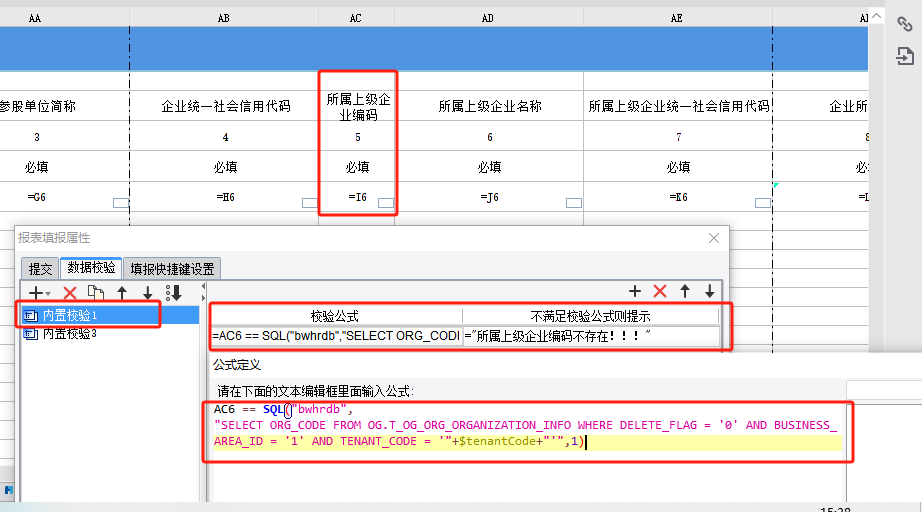Select 内置校验1 in validation list
Viewport: 922px width, 512px height.
click(x=110, y=316)
